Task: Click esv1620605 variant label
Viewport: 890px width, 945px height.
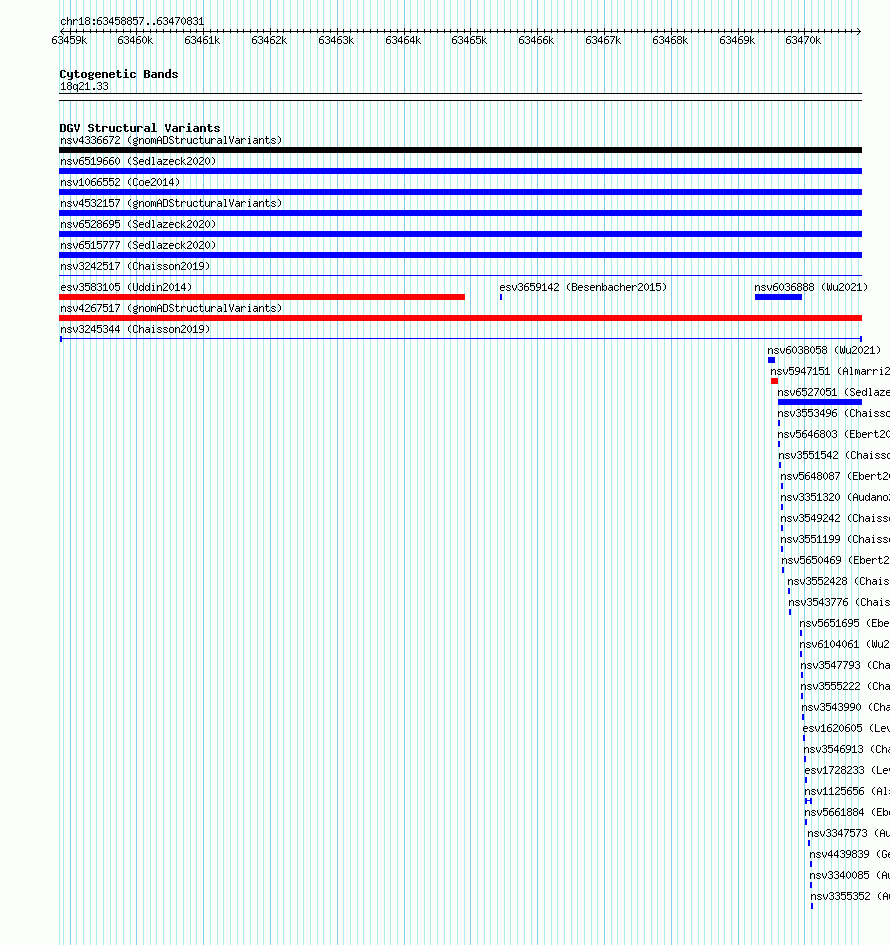Action: (x=847, y=729)
